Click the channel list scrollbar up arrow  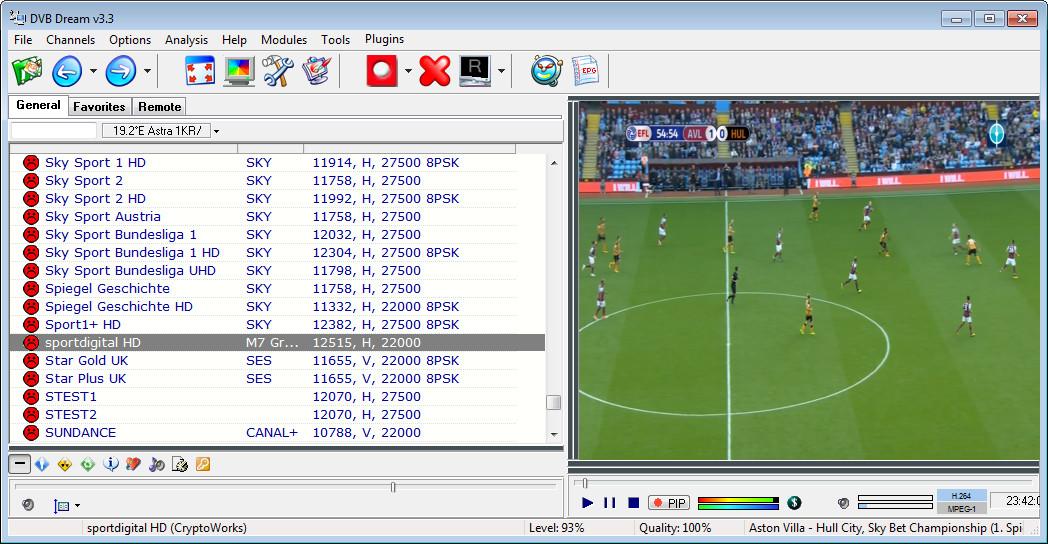[x=553, y=163]
